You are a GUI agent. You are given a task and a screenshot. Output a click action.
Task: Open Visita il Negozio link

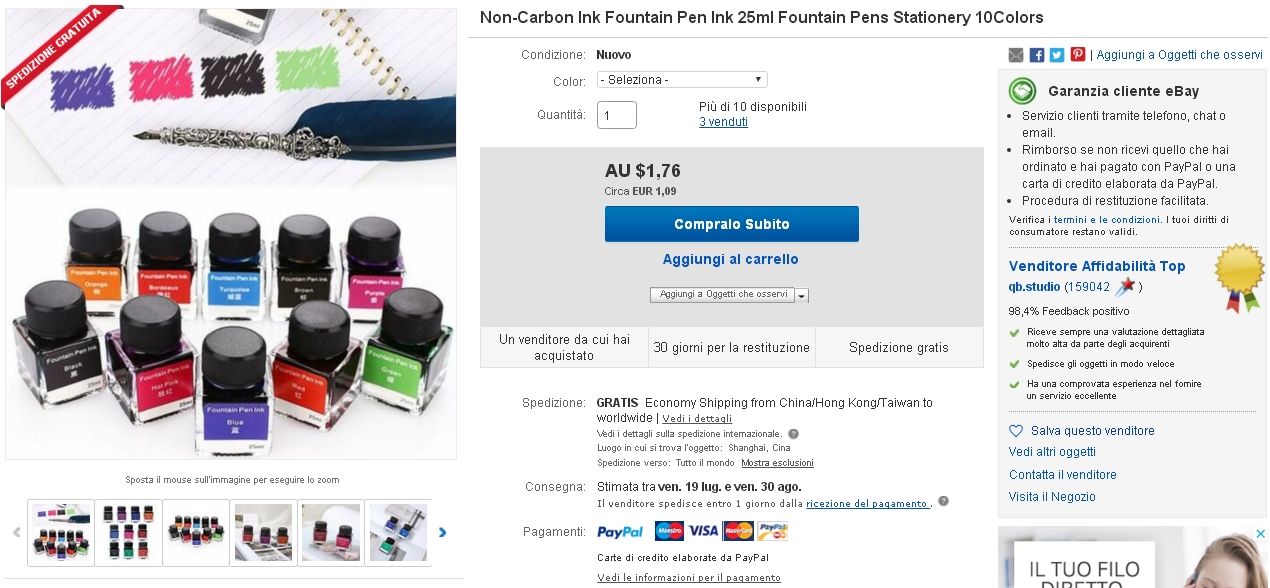pyautogui.click(x=1052, y=497)
